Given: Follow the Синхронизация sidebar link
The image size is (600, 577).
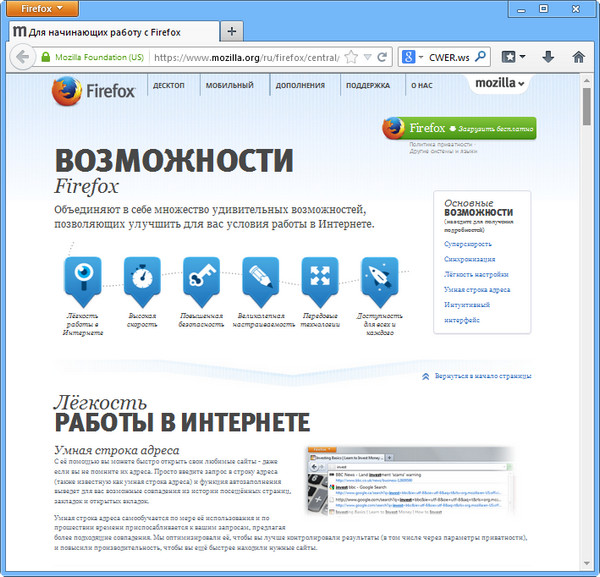Looking at the screenshot, I should 470,259.
